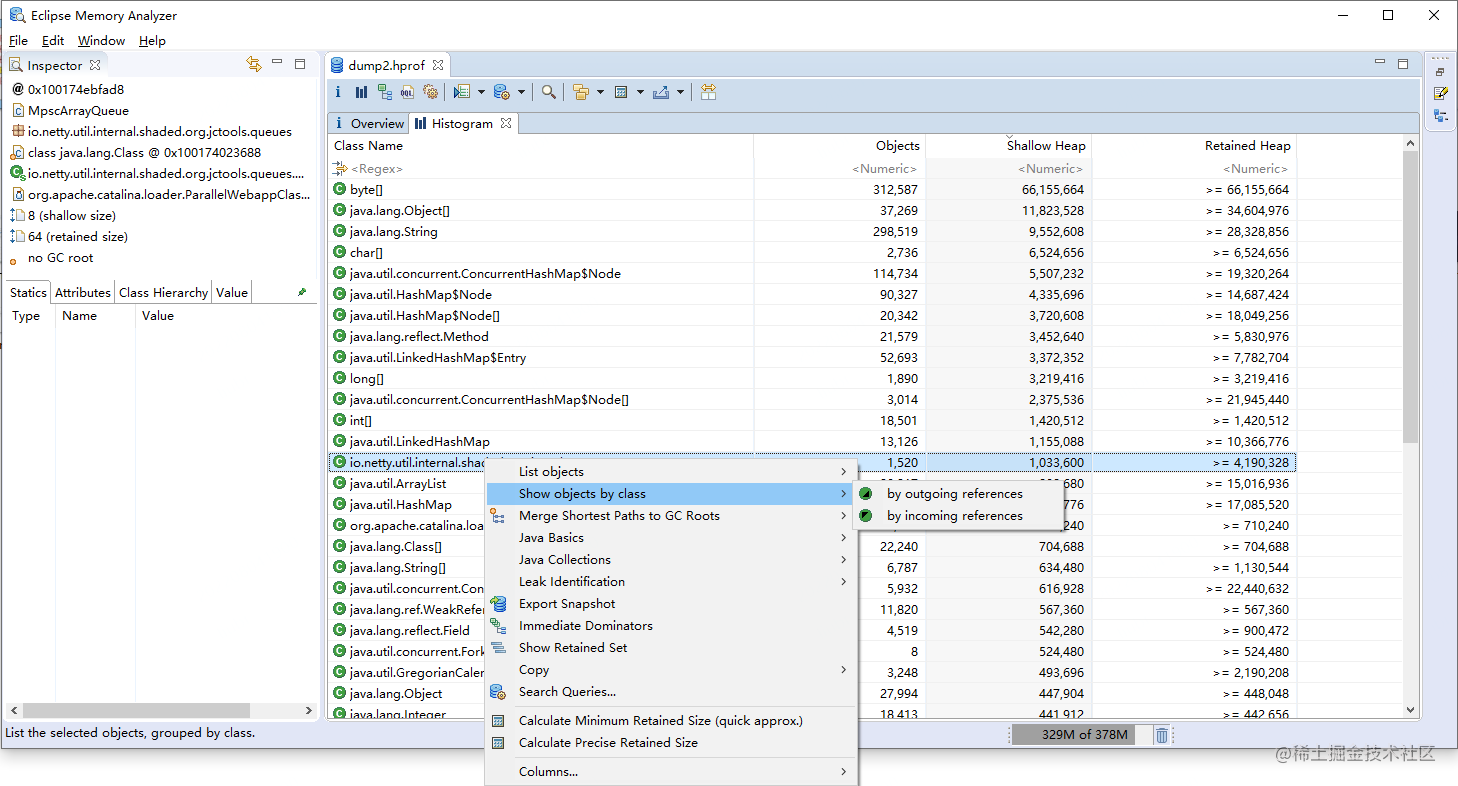Maximize the Inspector panel
This screenshot has height=786, width=1458.
(300, 64)
